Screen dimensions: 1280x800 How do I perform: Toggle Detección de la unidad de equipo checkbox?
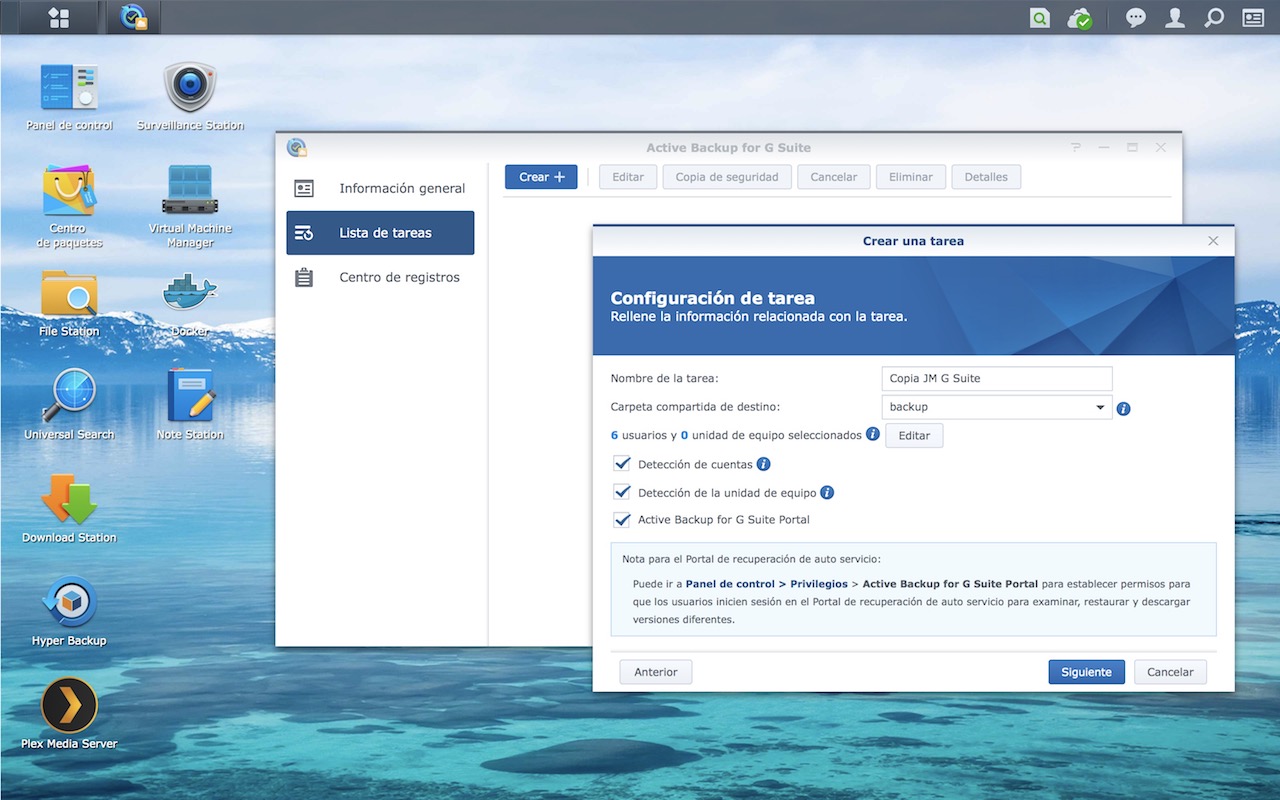pyautogui.click(x=622, y=492)
